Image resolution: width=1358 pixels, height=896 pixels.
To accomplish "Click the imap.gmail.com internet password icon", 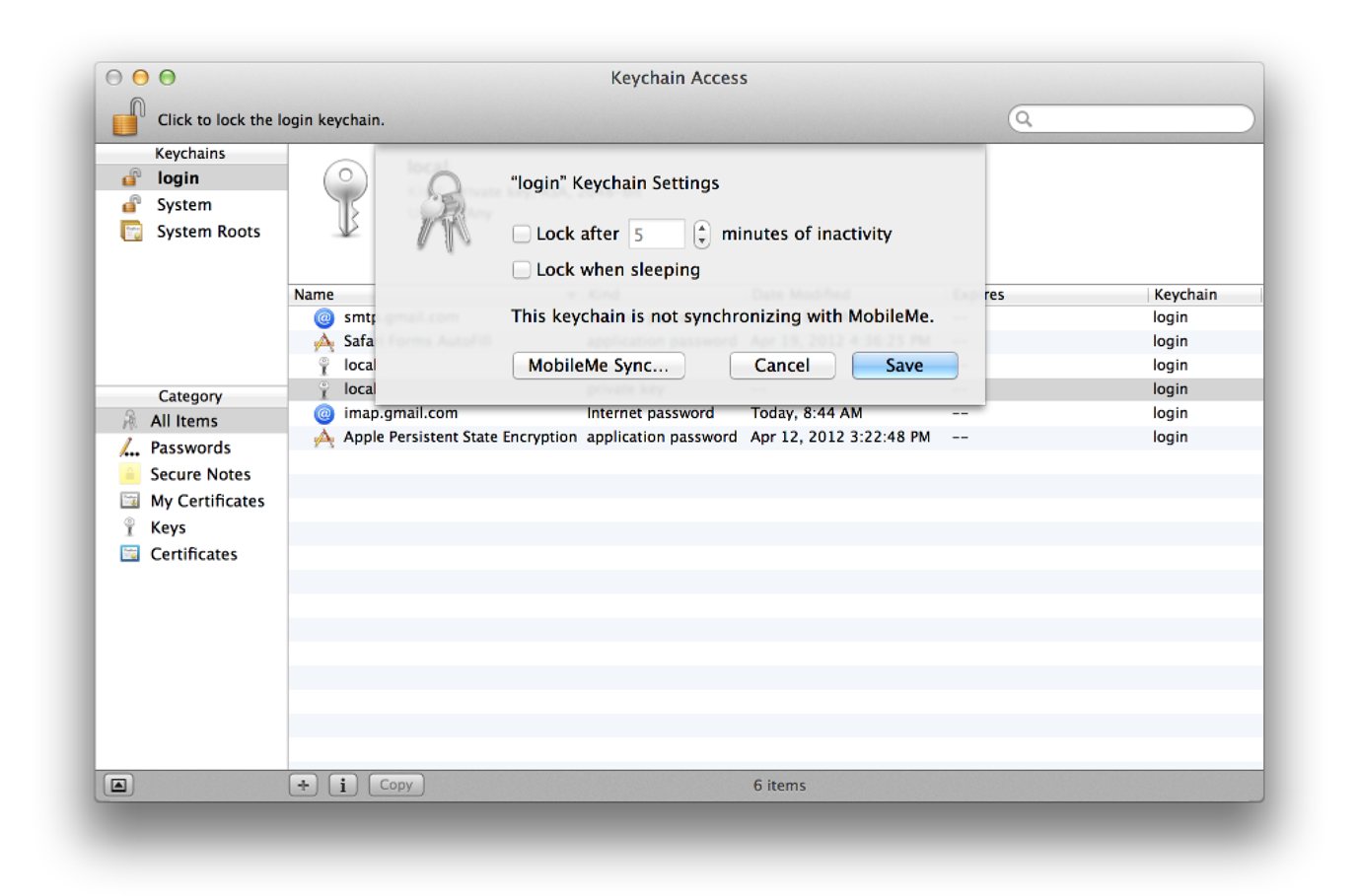I will pos(323,413).
